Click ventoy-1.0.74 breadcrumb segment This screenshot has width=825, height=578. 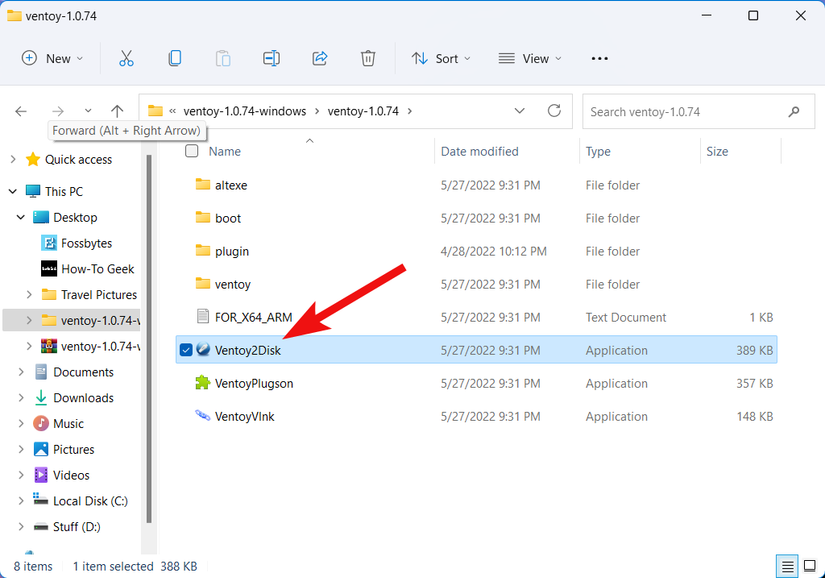click(x=363, y=111)
